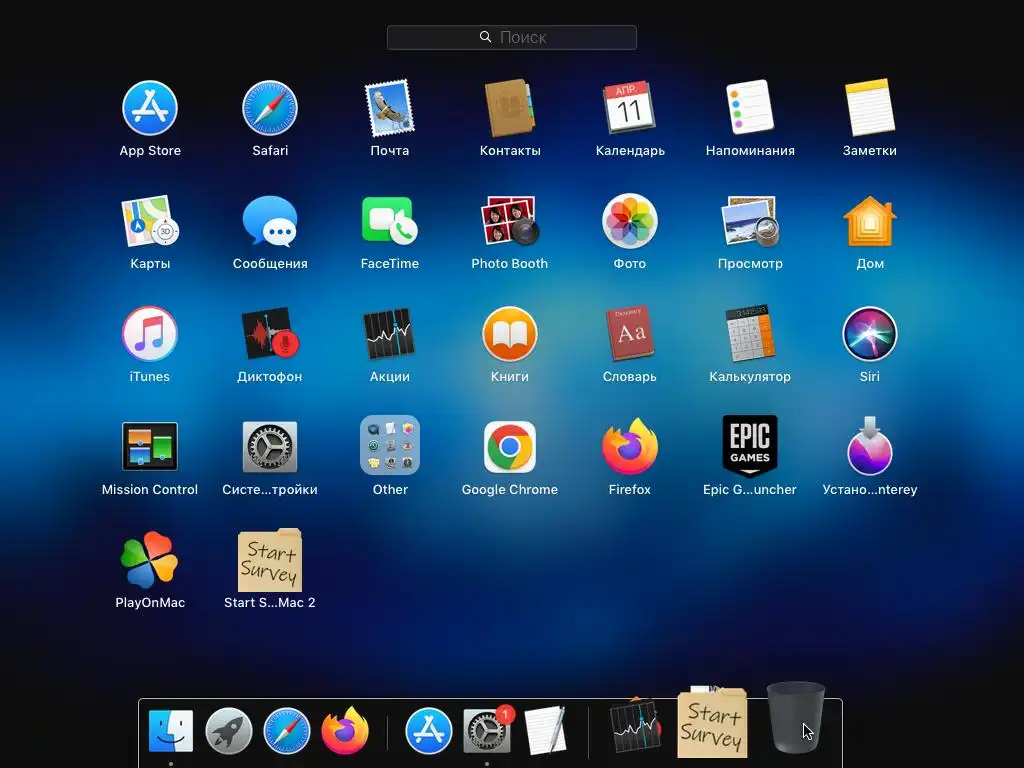Open Системные настройки in Launchpad grid

[270, 447]
